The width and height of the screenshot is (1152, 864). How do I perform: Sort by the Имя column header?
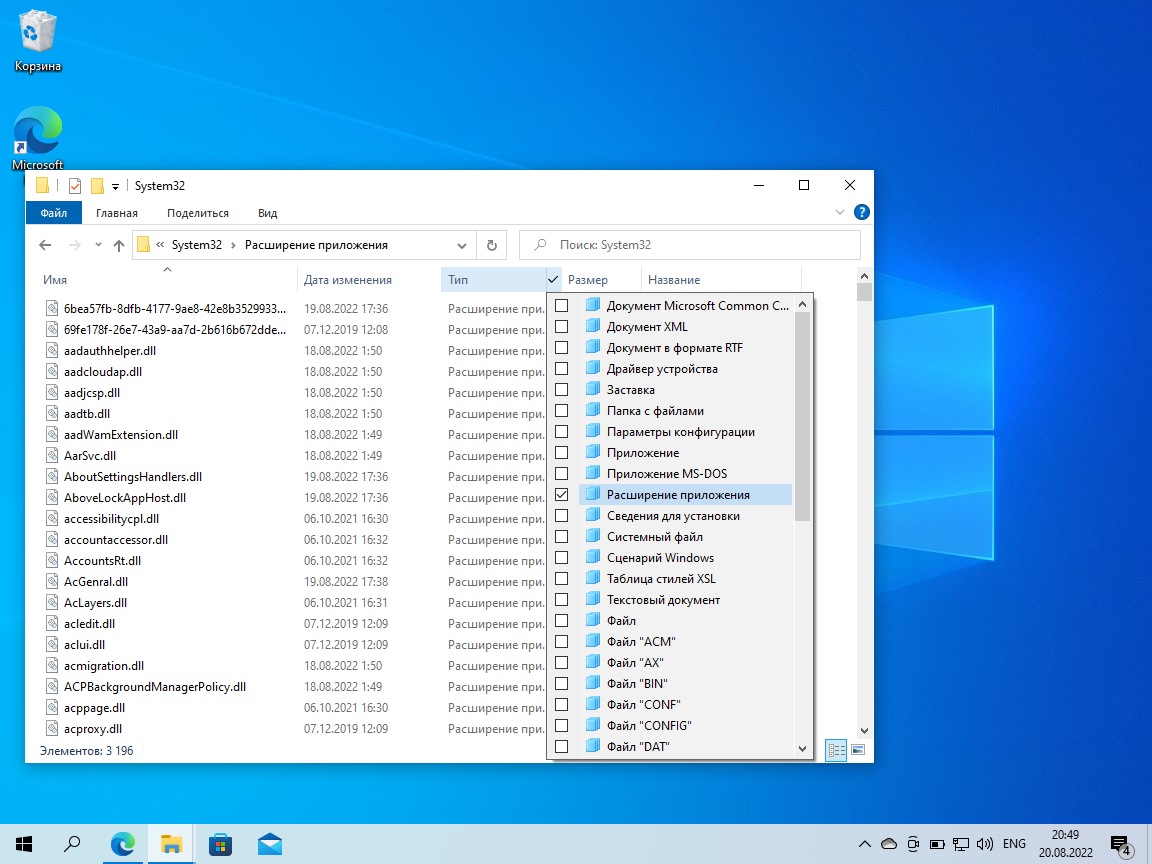(168, 279)
